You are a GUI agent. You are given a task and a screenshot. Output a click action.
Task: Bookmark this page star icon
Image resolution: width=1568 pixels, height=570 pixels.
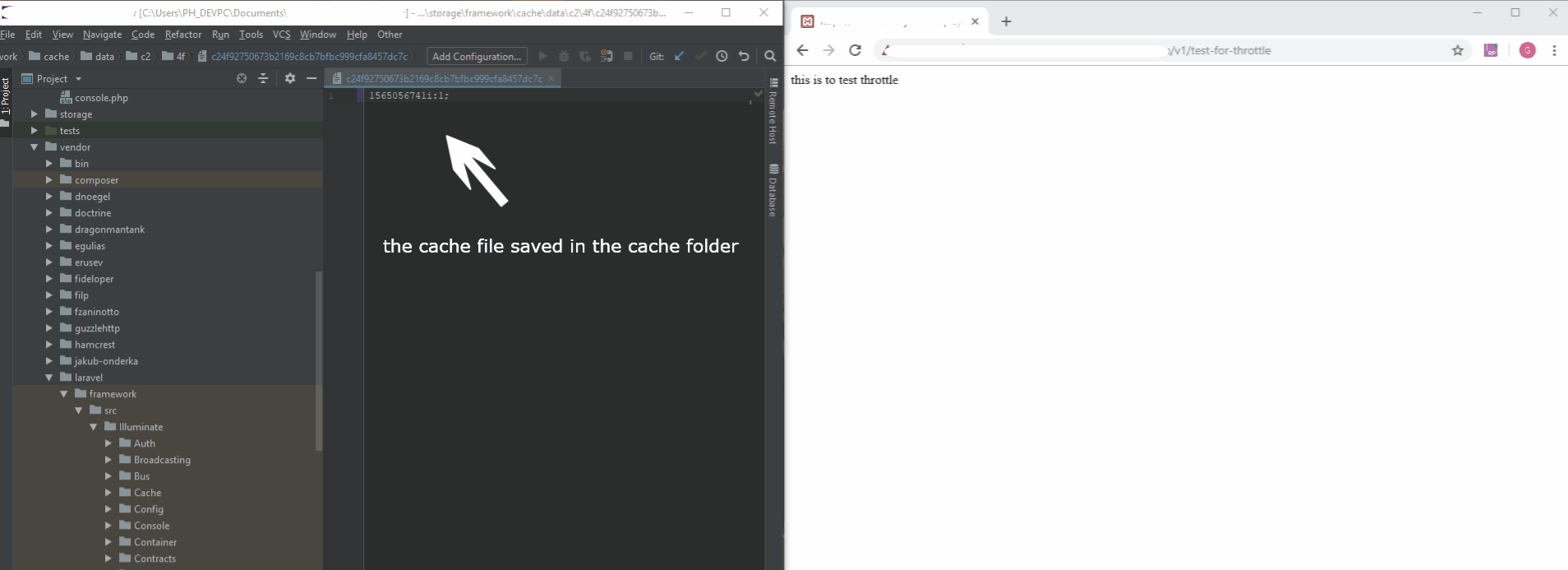(x=1458, y=50)
